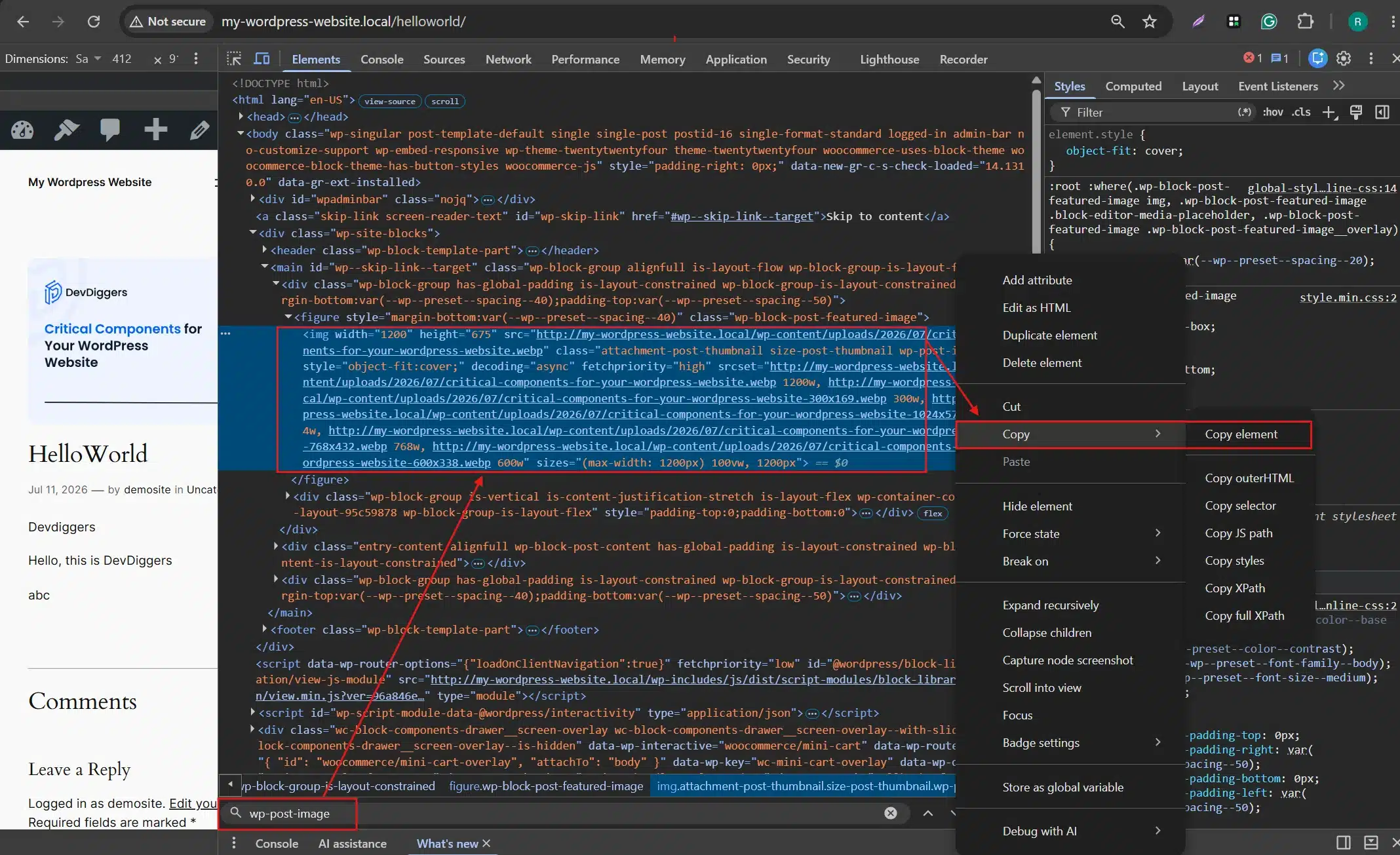The height and width of the screenshot is (855, 1400).
Task: Click the demosite author link
Action: tap(147, 489)
